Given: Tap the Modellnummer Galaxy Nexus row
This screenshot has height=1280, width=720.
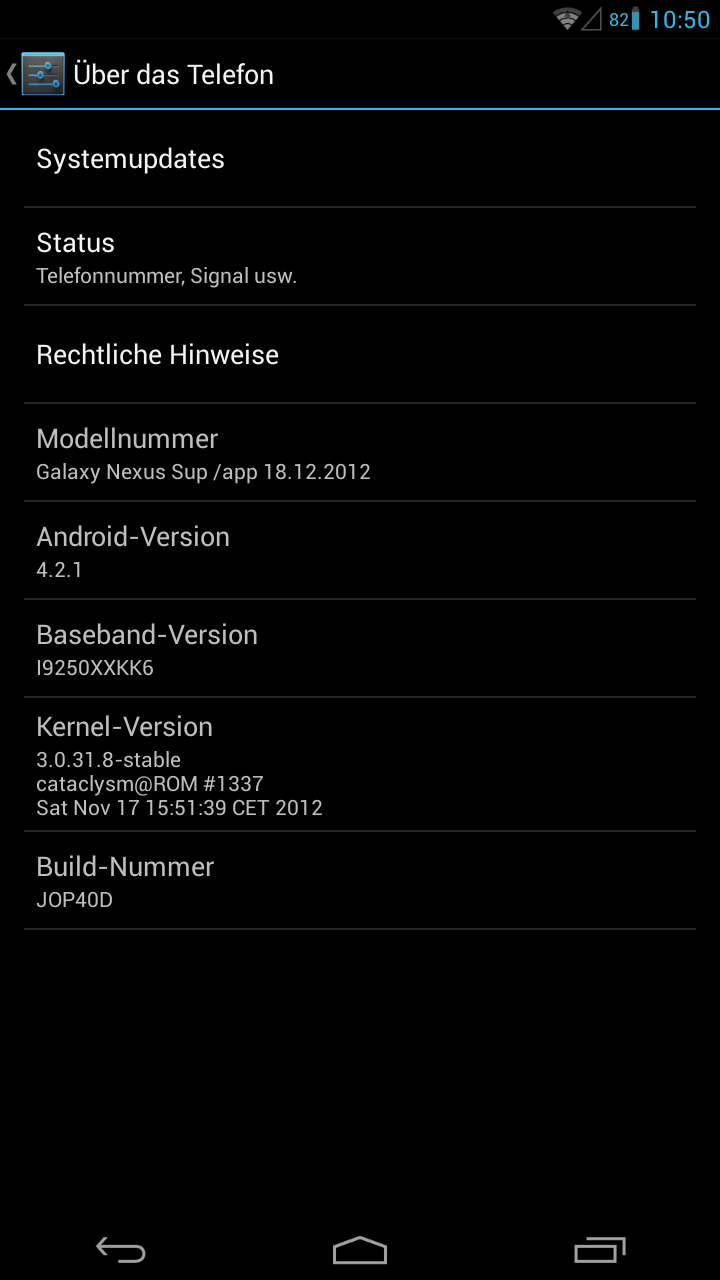Looking at the screenshot, I should click(x=360, y=453).
